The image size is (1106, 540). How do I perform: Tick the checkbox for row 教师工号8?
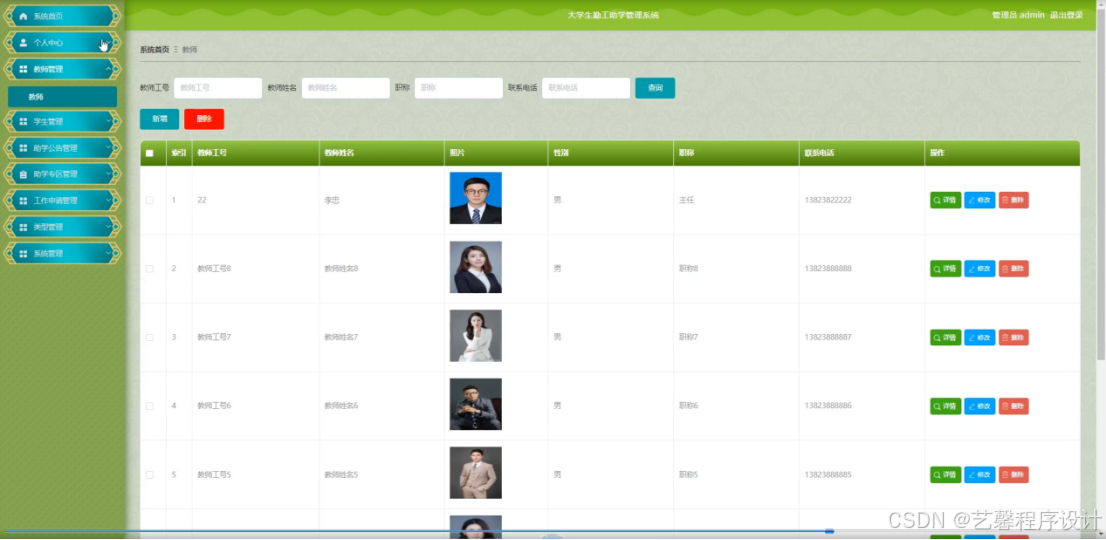click(150, 269)
